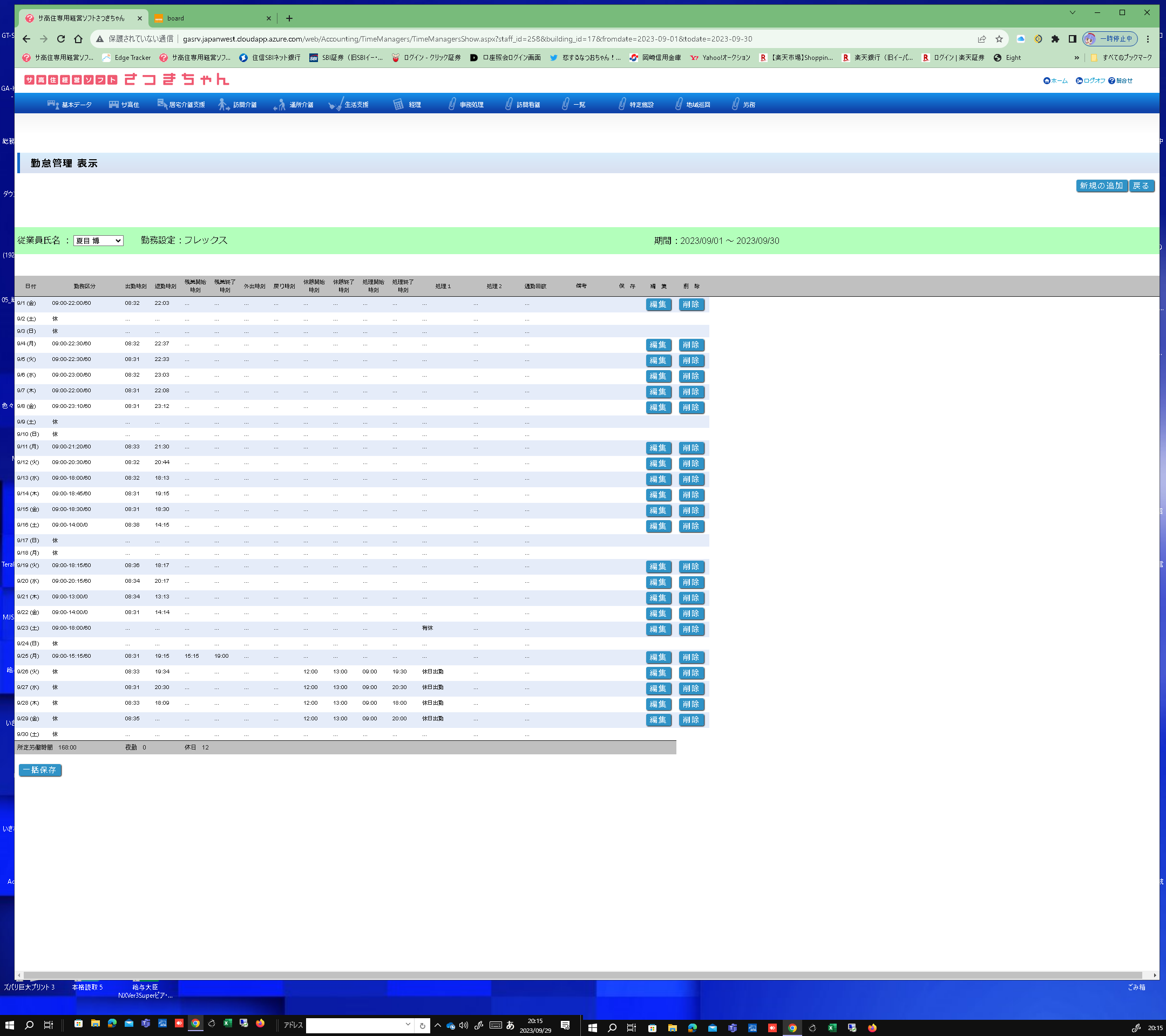Click the サ高住 building icon
Viewport: 1166px width, 1036px height.
point(113,104)
